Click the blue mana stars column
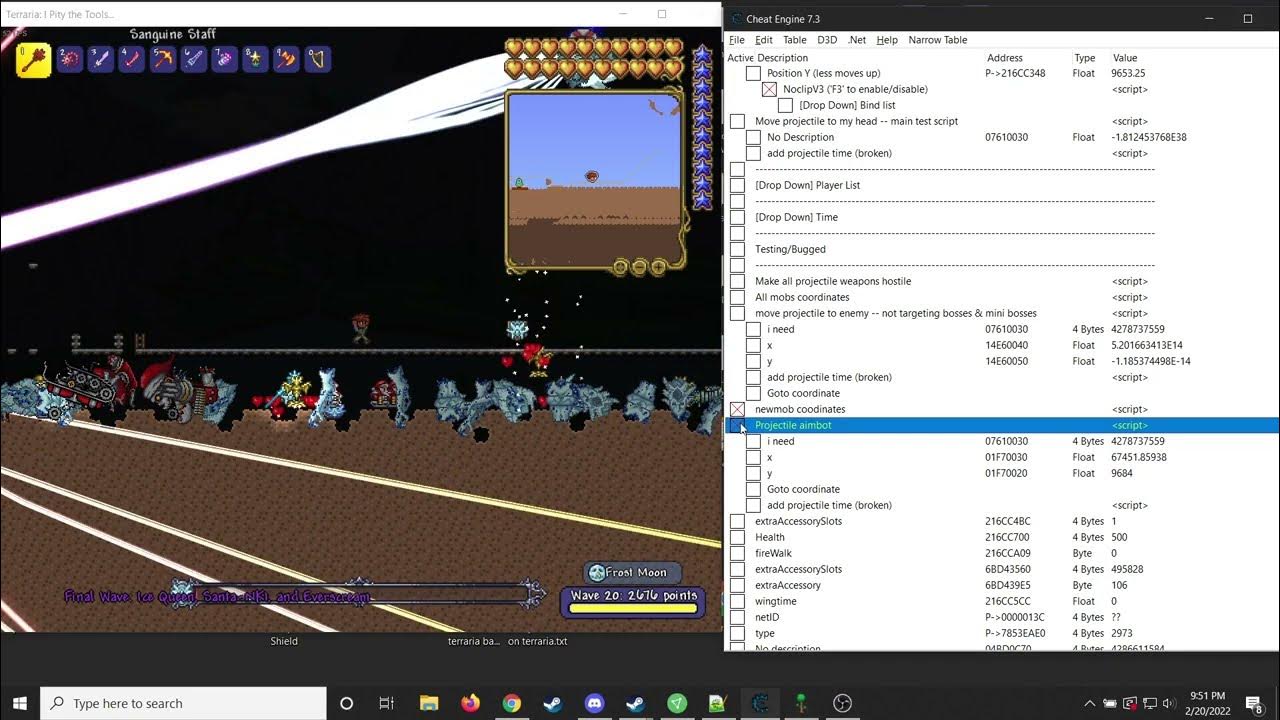 pyautogui.click(x=702, y=127)
